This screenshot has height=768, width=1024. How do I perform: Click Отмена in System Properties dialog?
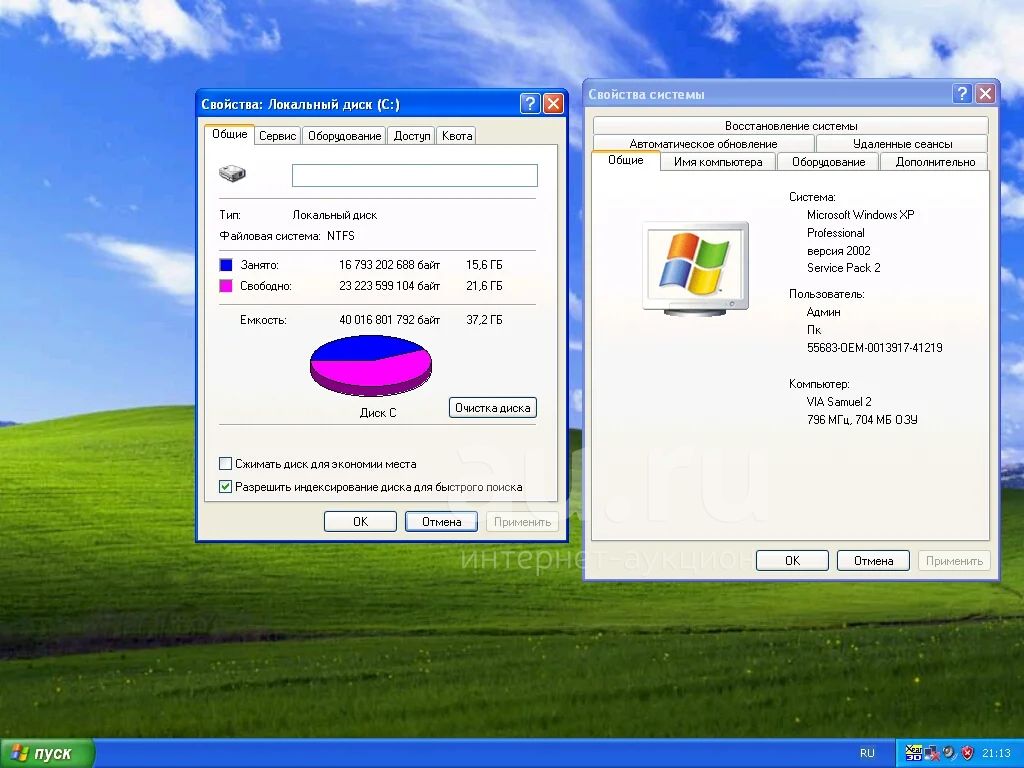[873, 560]
